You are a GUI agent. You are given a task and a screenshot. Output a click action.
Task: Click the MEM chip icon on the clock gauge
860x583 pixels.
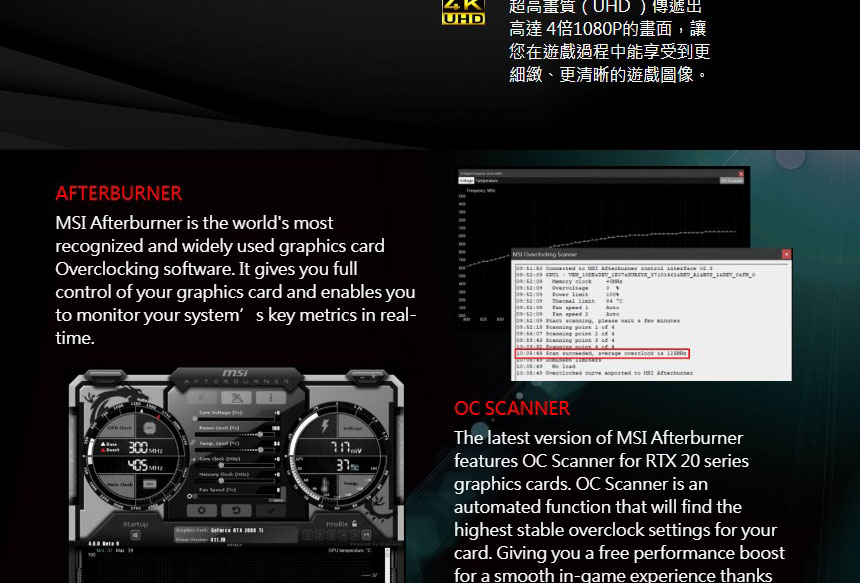click(149, 484)
